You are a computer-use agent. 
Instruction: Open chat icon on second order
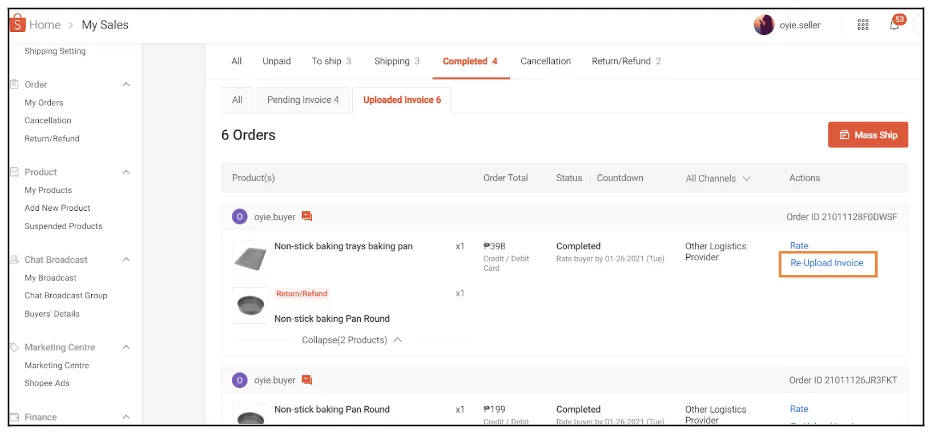coord(307,380)
